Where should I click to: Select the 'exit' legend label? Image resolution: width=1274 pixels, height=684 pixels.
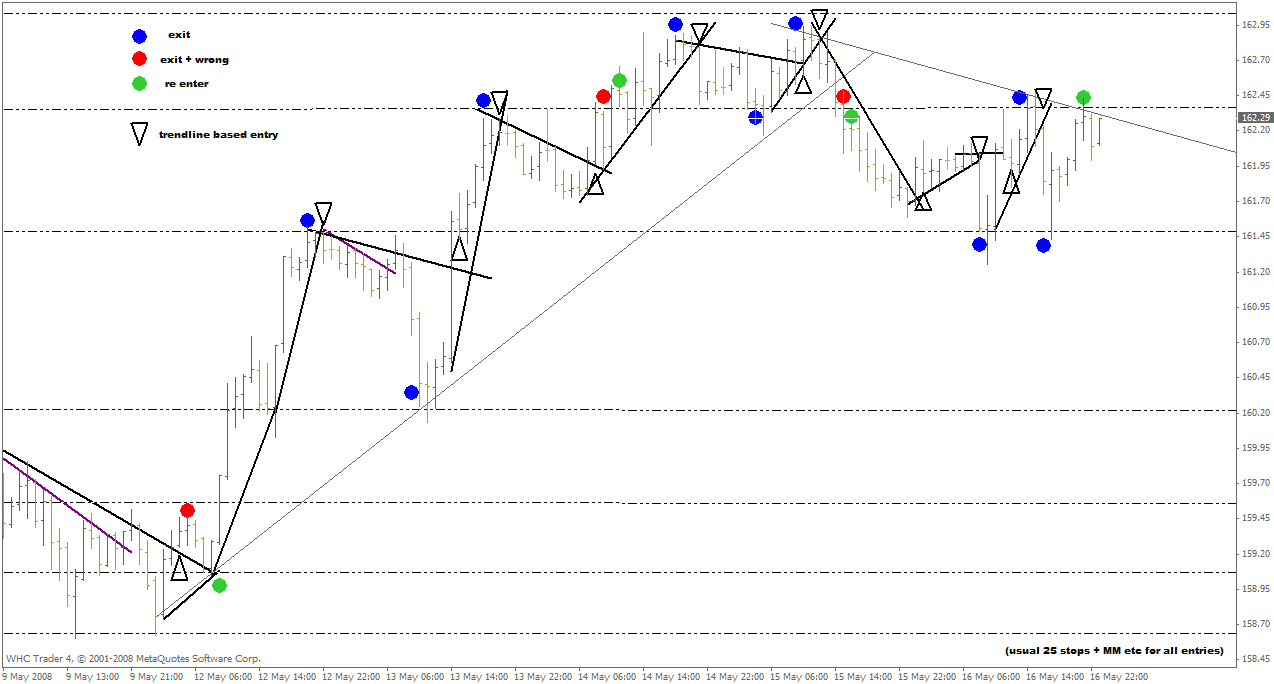(179, 35)
